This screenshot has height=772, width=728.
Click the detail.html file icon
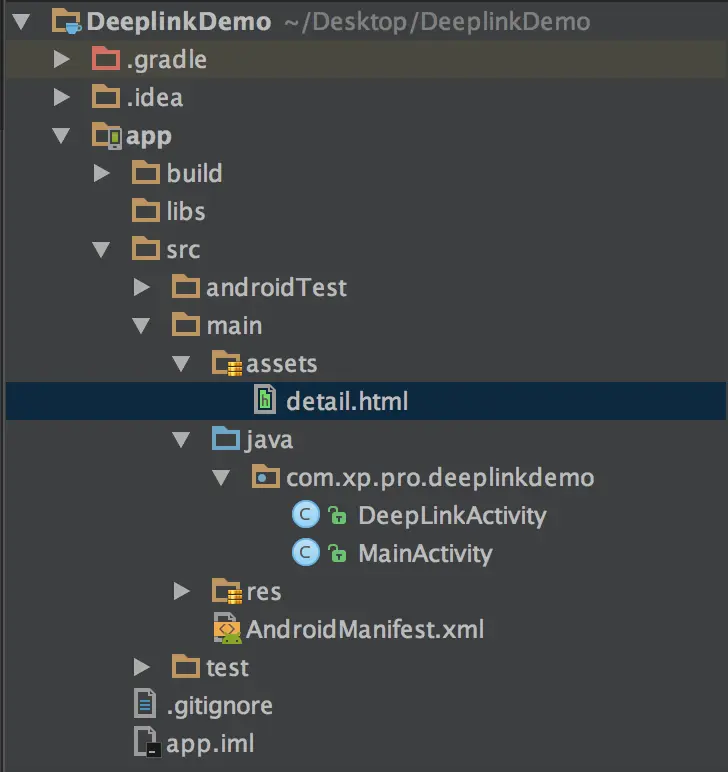coord(265,400)
